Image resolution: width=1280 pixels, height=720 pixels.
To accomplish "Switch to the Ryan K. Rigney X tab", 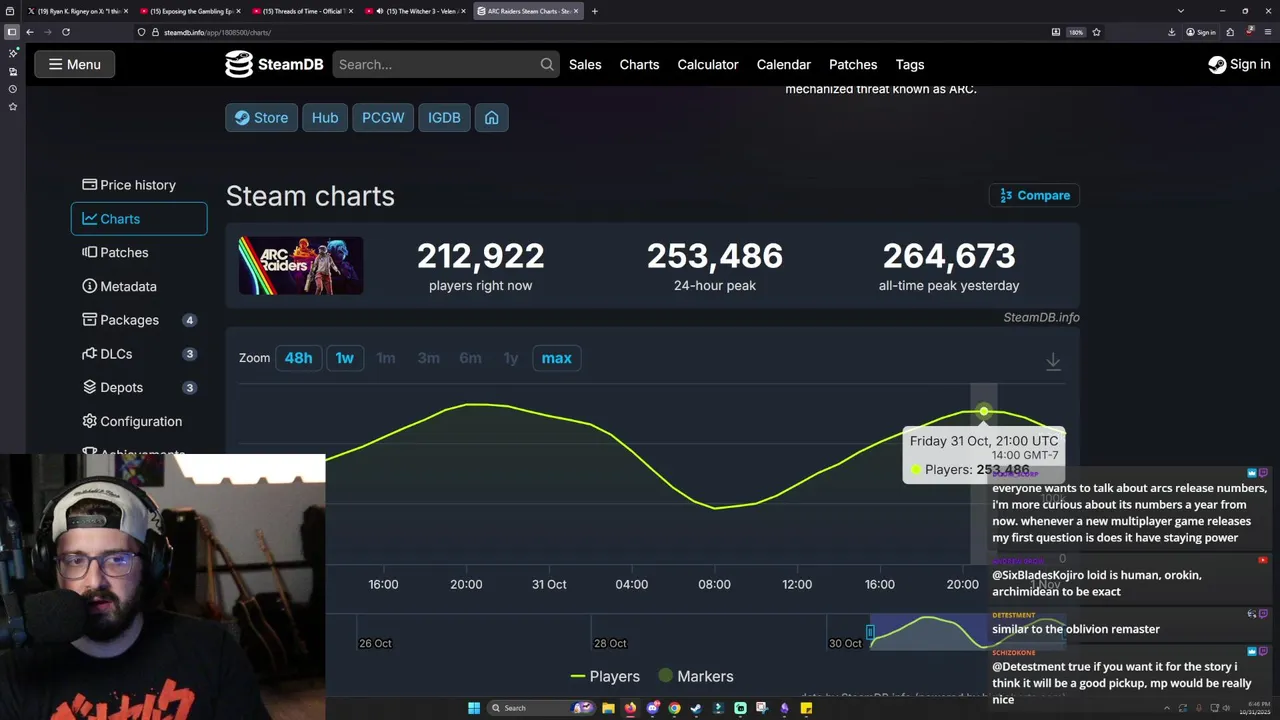I will [x=78, y=11].
